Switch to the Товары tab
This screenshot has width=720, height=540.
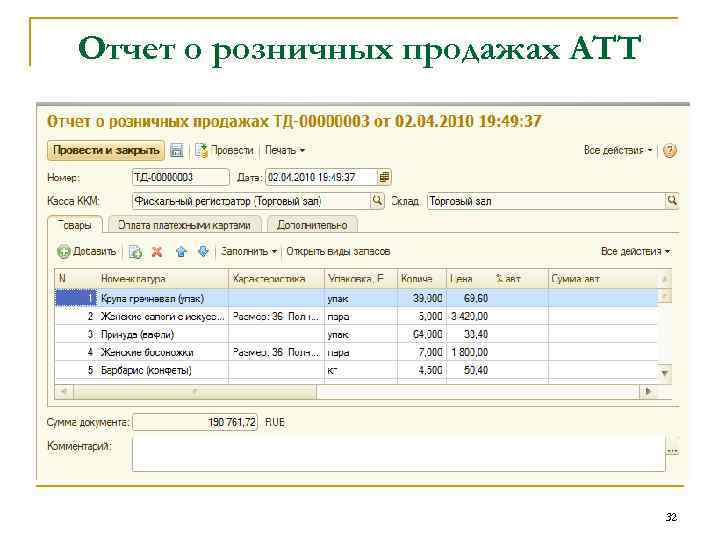75,225
